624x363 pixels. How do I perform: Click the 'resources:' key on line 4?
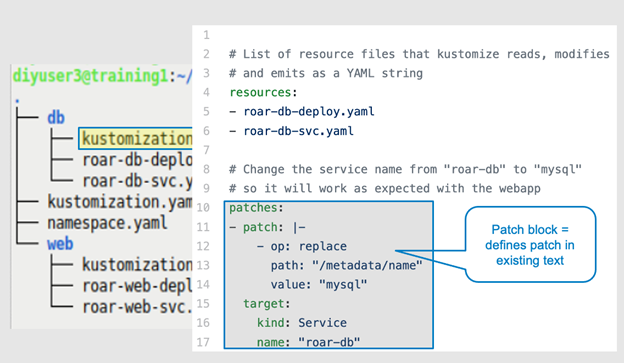tap(263, 92)
